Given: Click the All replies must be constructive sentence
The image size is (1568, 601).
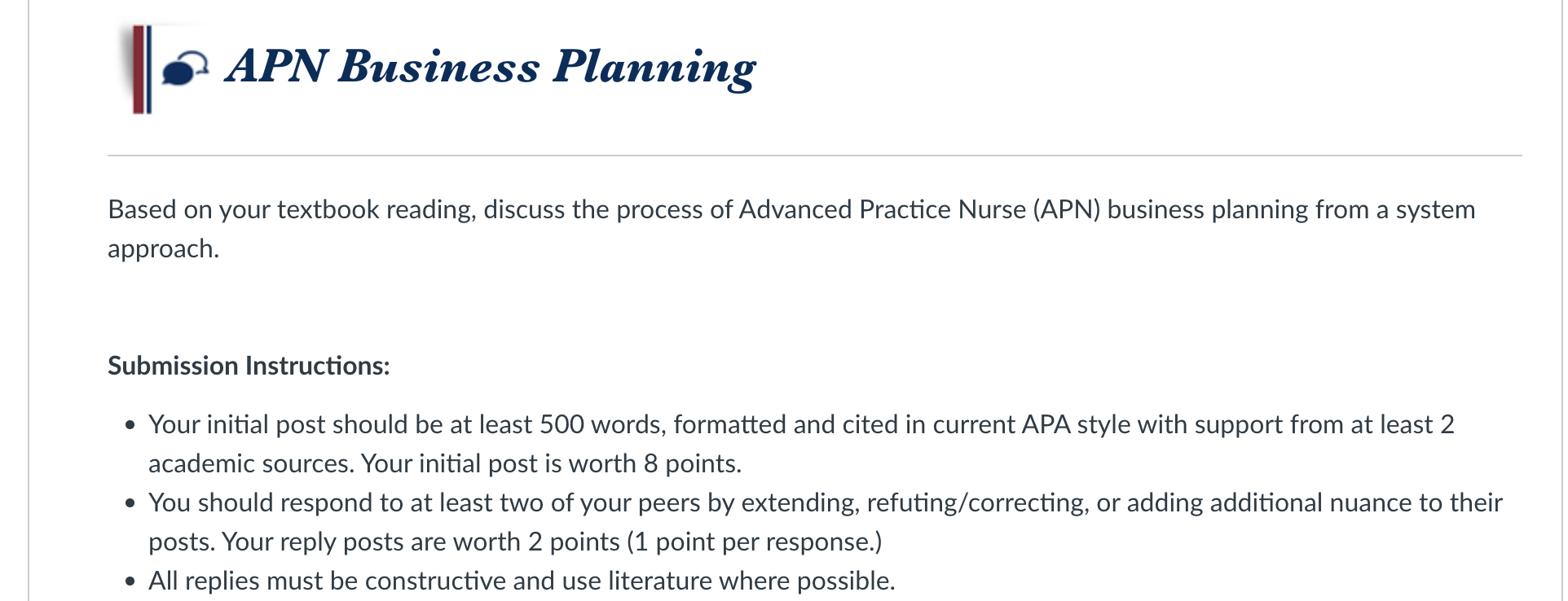Looking at the screenshot, I should (x=522, y=581).
